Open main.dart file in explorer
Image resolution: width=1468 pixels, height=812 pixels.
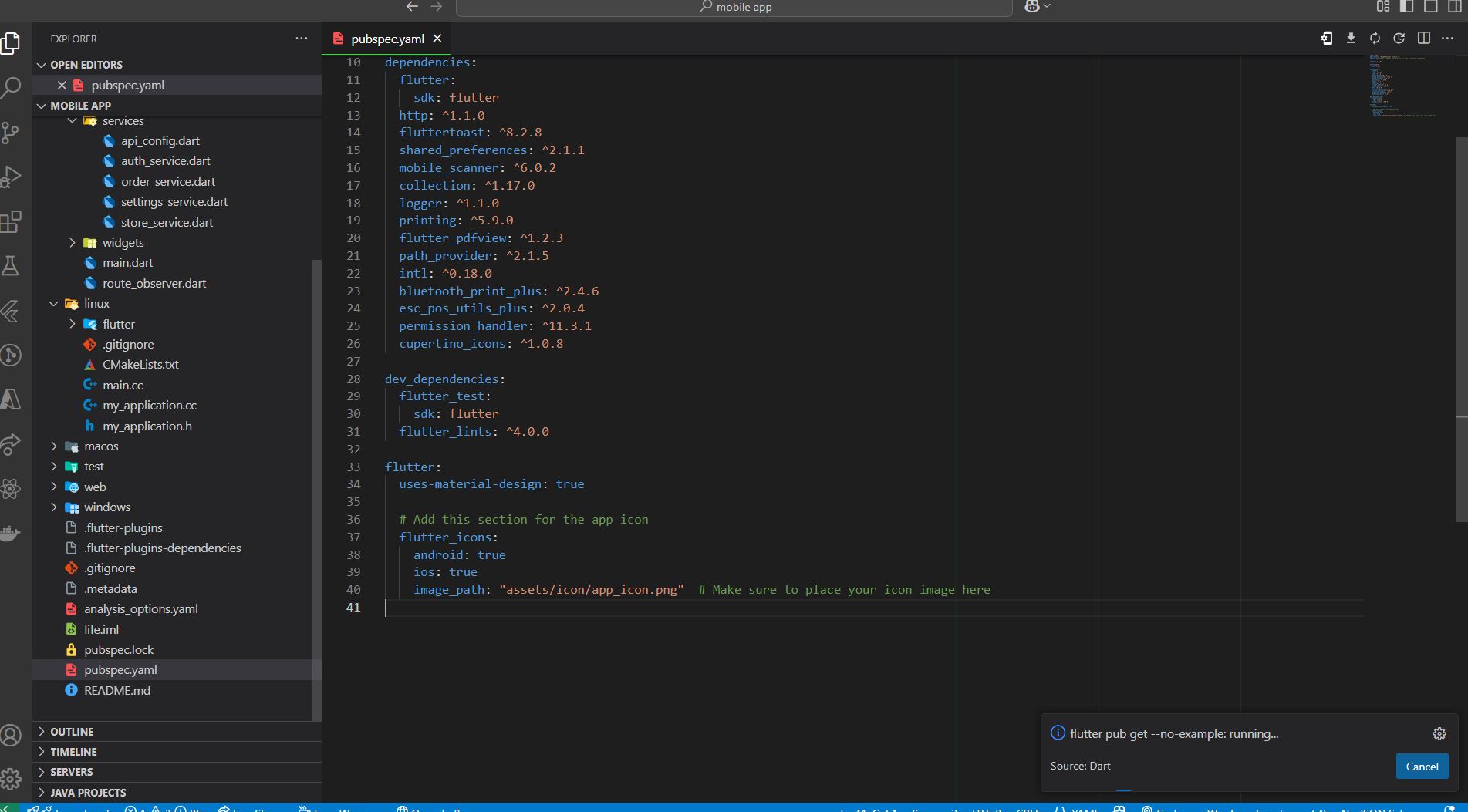coord(127,262)
